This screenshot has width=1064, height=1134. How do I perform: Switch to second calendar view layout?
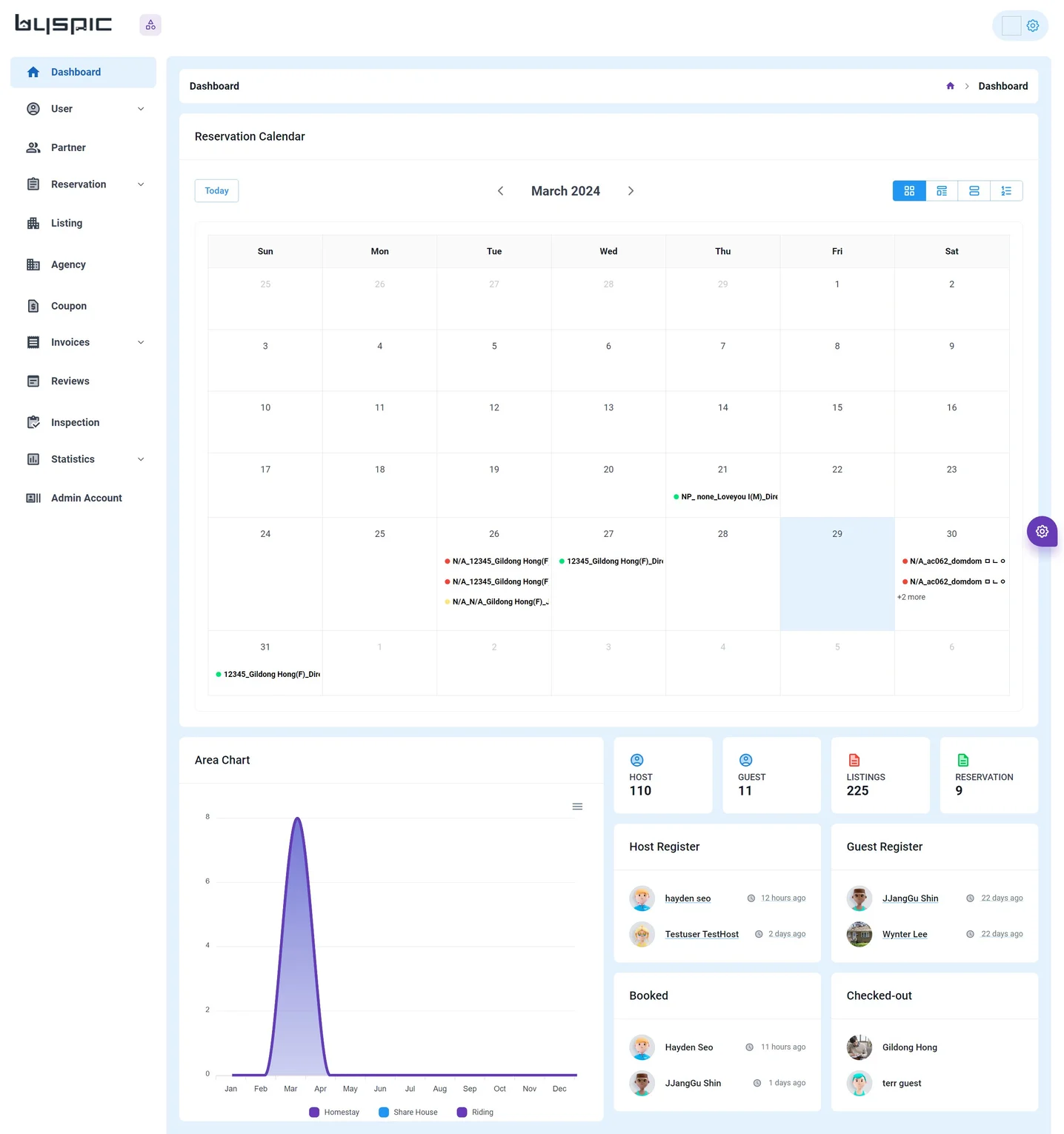pyautogui.click(x=942, y=191)
